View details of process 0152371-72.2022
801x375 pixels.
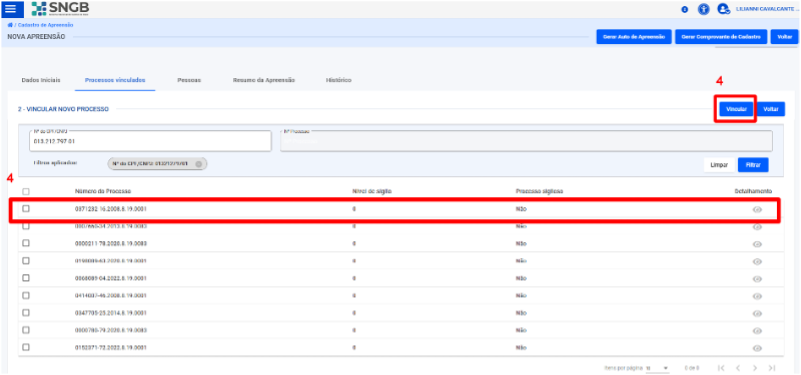point(757,348)
